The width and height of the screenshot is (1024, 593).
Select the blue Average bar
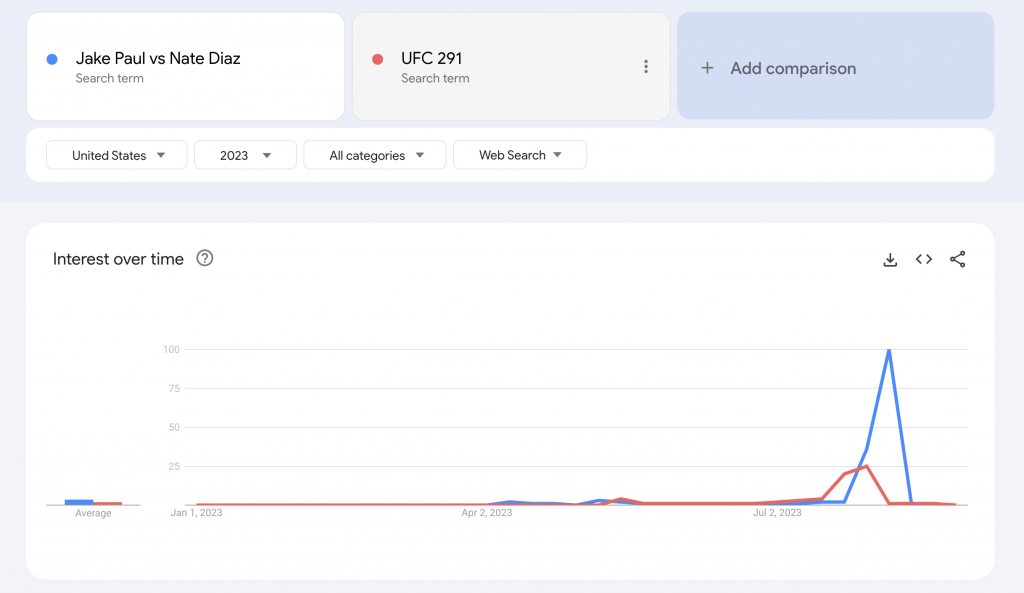pos(79,501)
